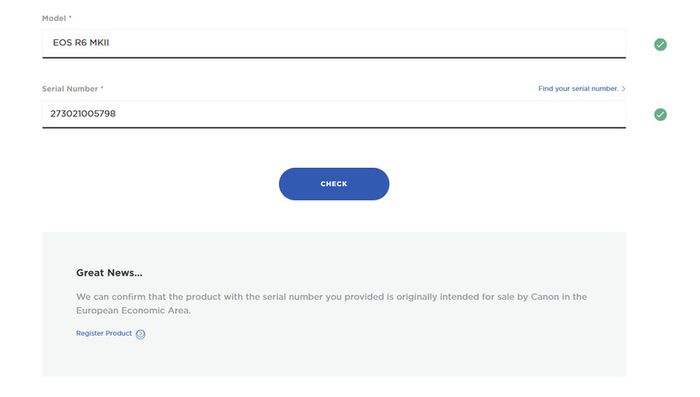This screenshot has height=397, width=700.
Task: Click the serial digits 273021005798
Action: (x=83, y=113)
